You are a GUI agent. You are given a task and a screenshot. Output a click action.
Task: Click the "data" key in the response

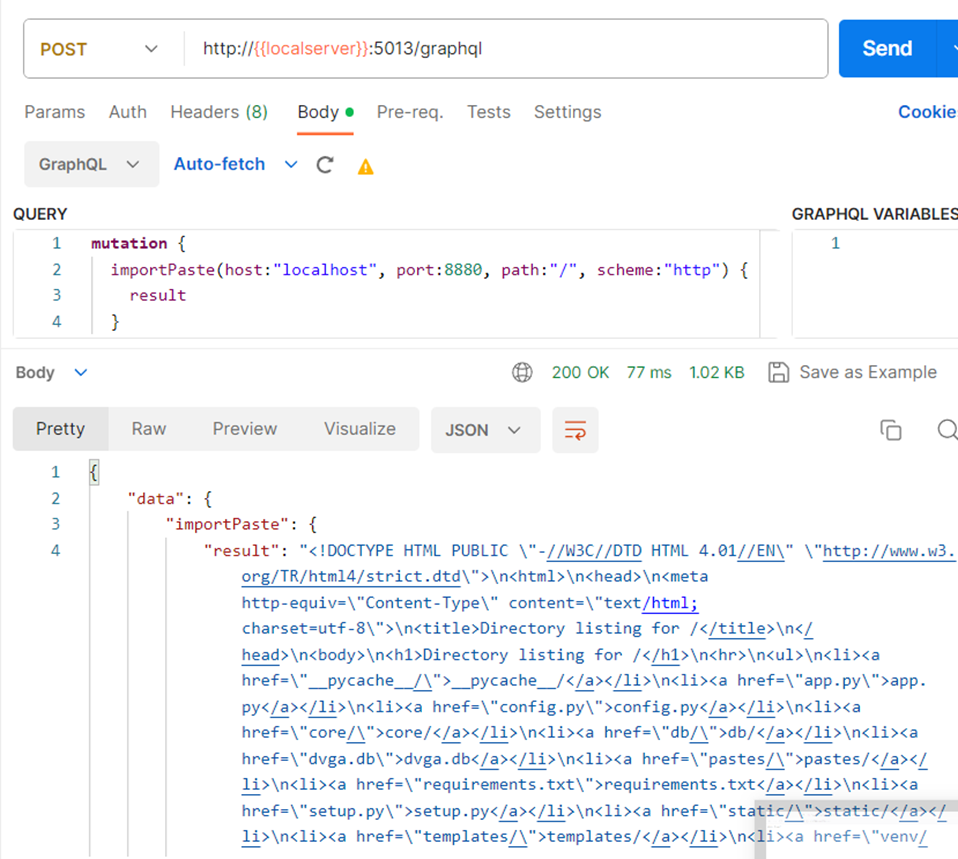coord(156,499)
